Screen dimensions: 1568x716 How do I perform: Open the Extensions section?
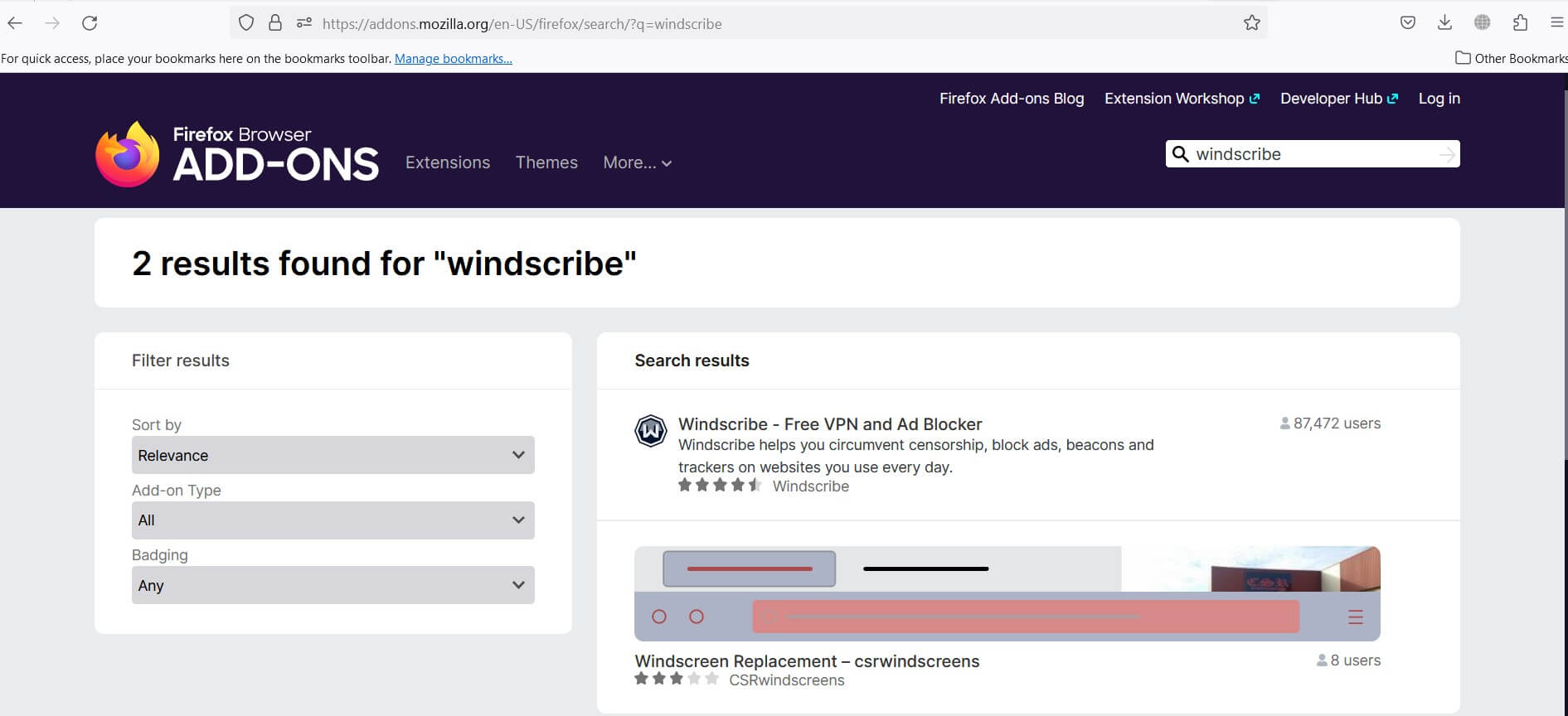pyautogui.click(x=448, y=162)
